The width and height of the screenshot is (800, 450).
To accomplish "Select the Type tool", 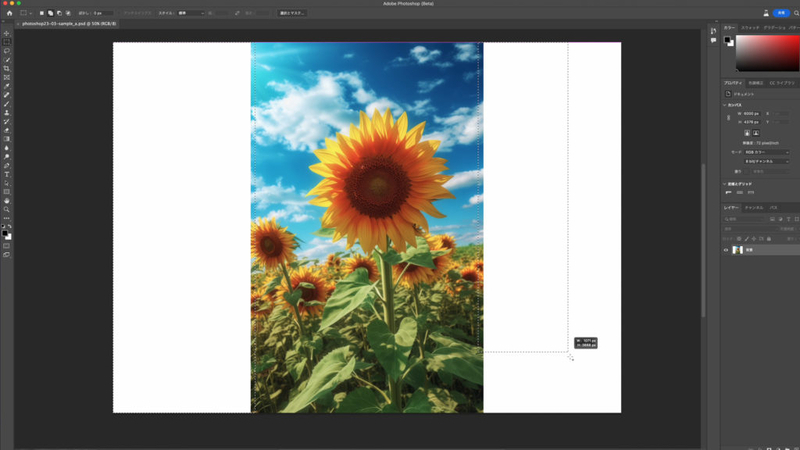I will pos(7,174).
